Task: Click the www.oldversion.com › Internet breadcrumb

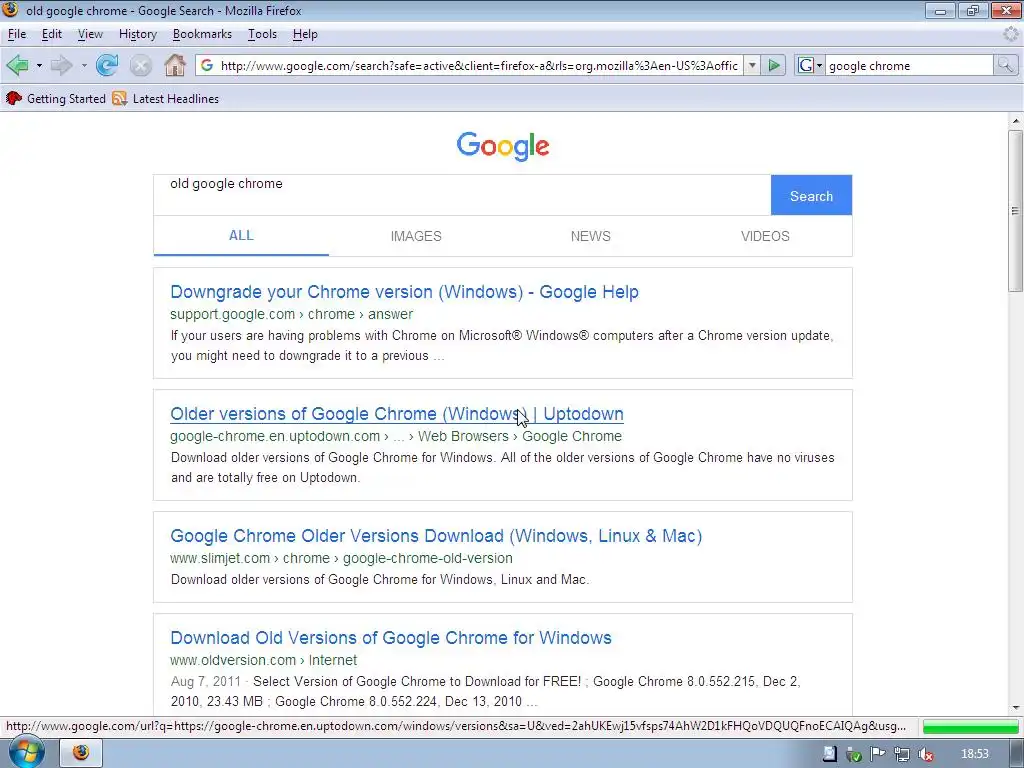Action: click(x=264, y=660)
